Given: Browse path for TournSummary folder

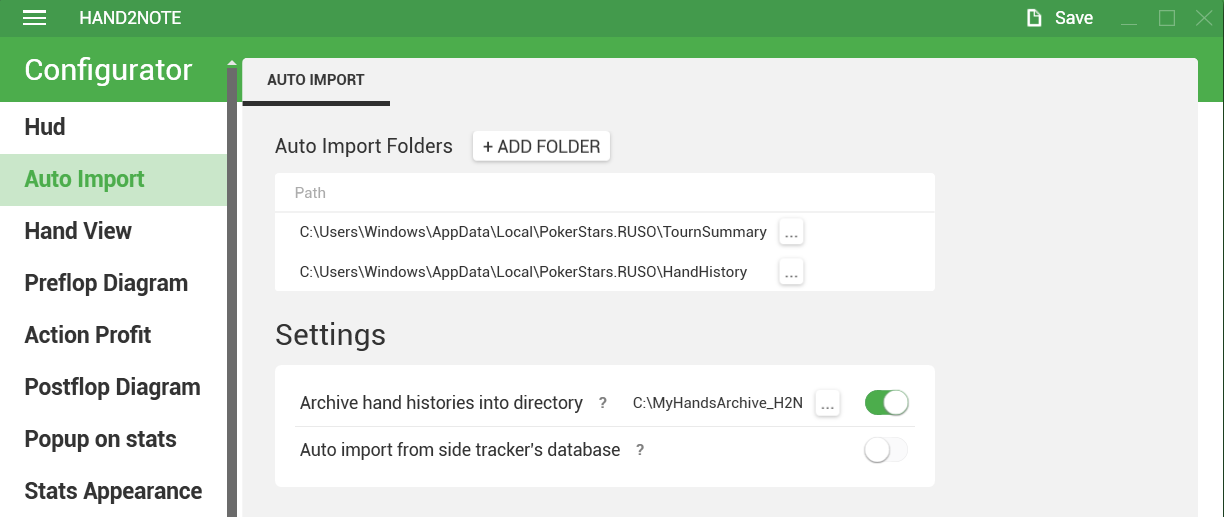Looking at the screenshot, I should pos(791,232).
